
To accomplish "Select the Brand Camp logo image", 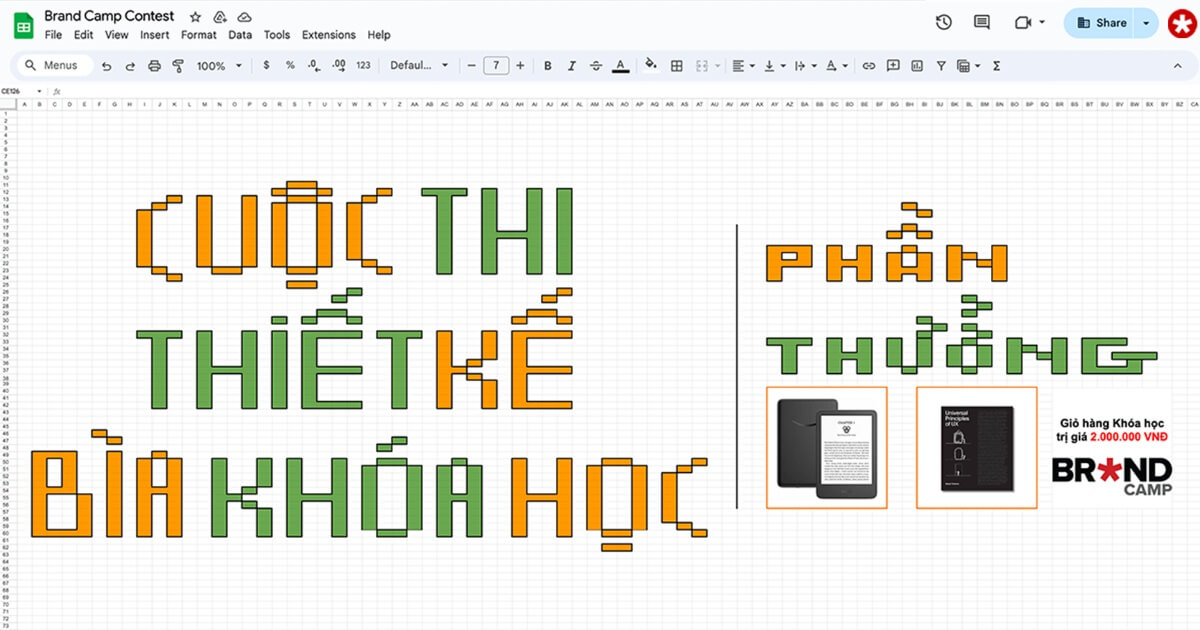I will point(1112,474).
